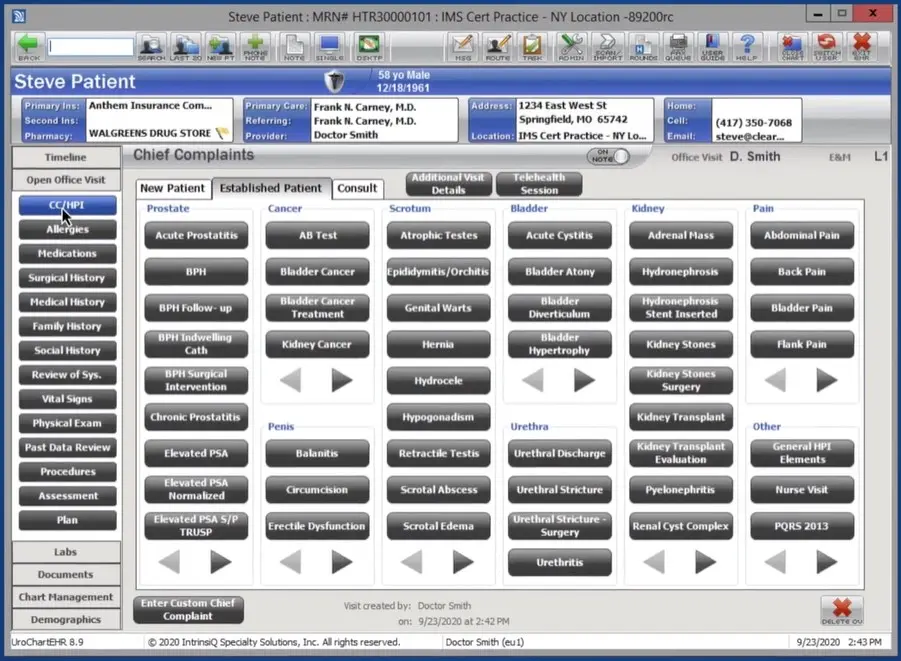Open the Route toolbar icon
The width and height of the screenshot is (901, 661).
point(496,46)
